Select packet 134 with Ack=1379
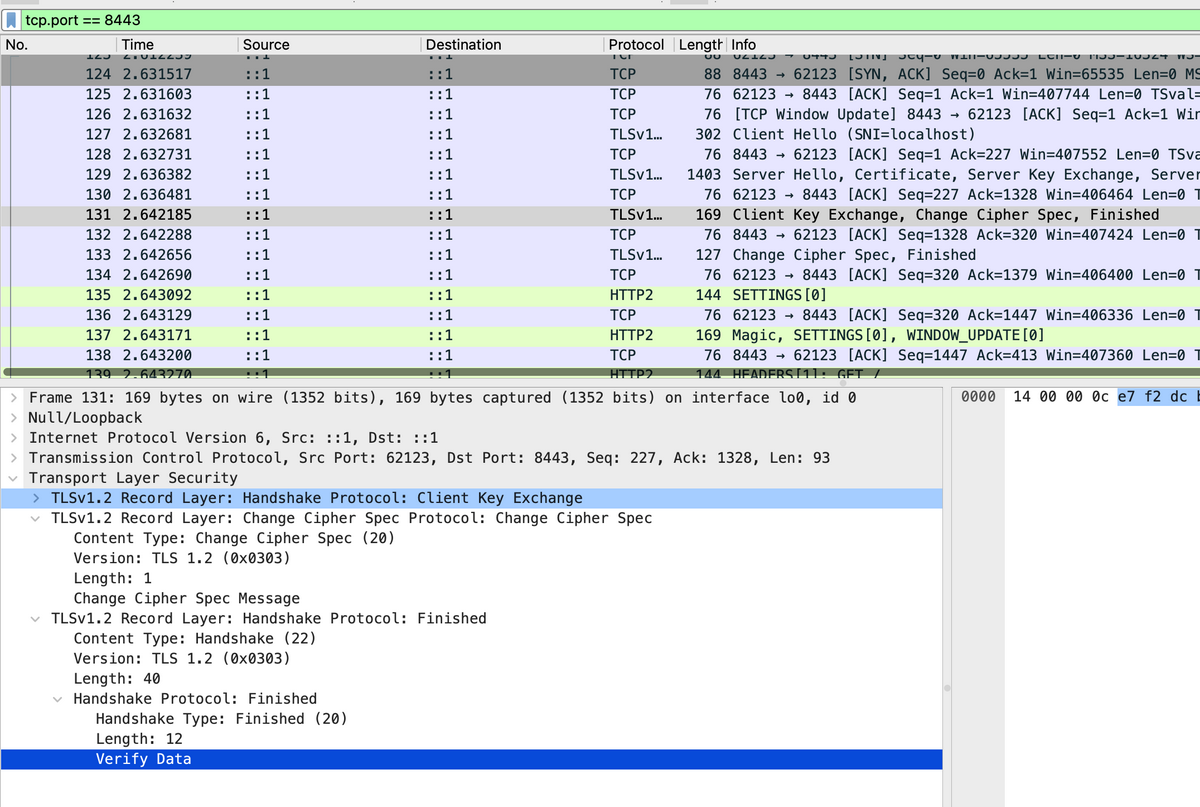Image resolution: width=1200 pixels, height=807 pixels. point(600,274)
